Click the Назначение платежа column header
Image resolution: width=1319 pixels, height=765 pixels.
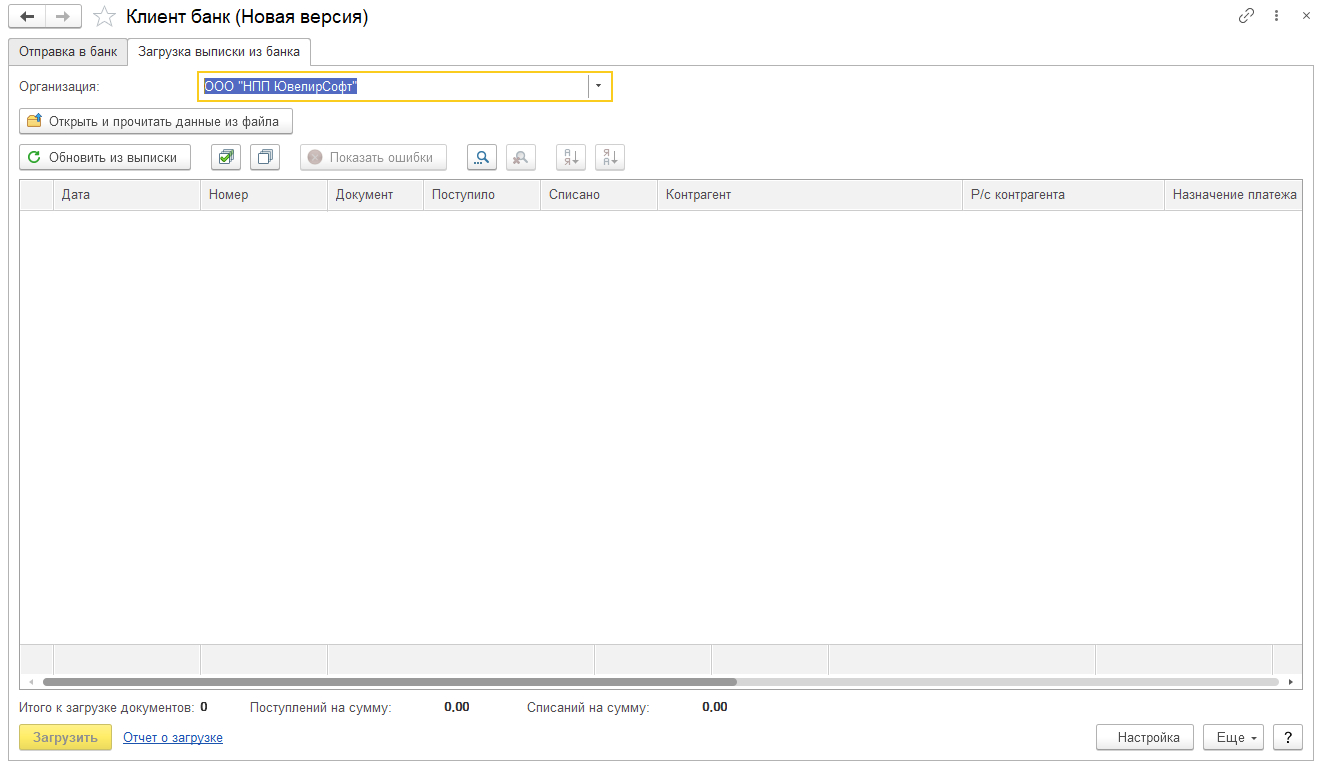click(x=1233, y=195)
